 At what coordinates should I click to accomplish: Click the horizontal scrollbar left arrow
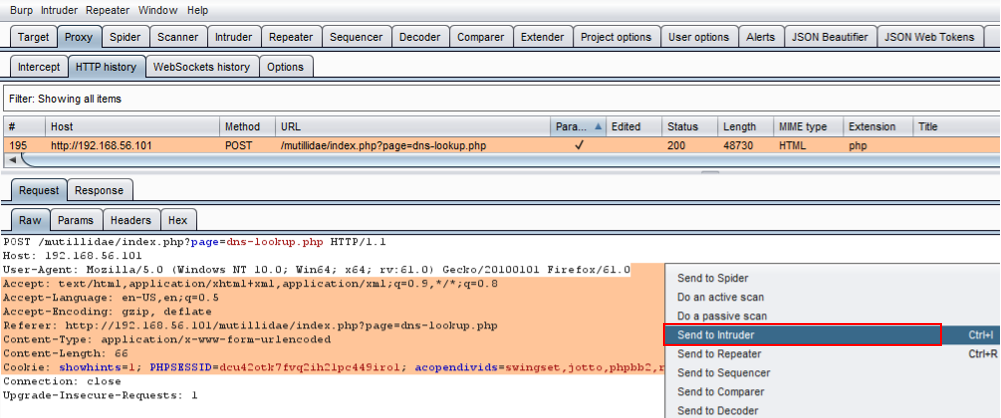pyautogui.click(x=11, y=160)
